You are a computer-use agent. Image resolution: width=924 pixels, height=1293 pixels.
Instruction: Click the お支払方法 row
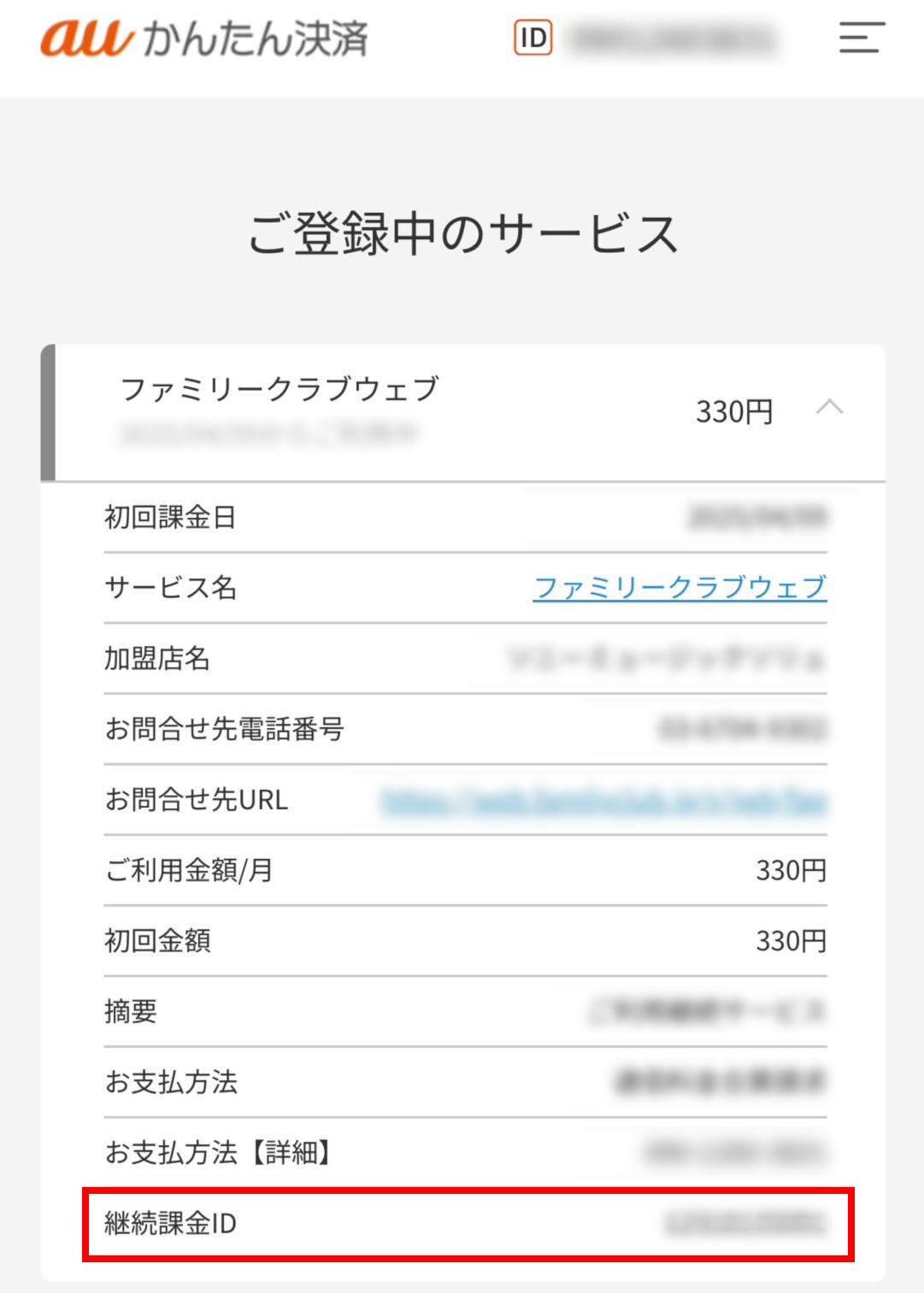click(x=466, y=1082)
